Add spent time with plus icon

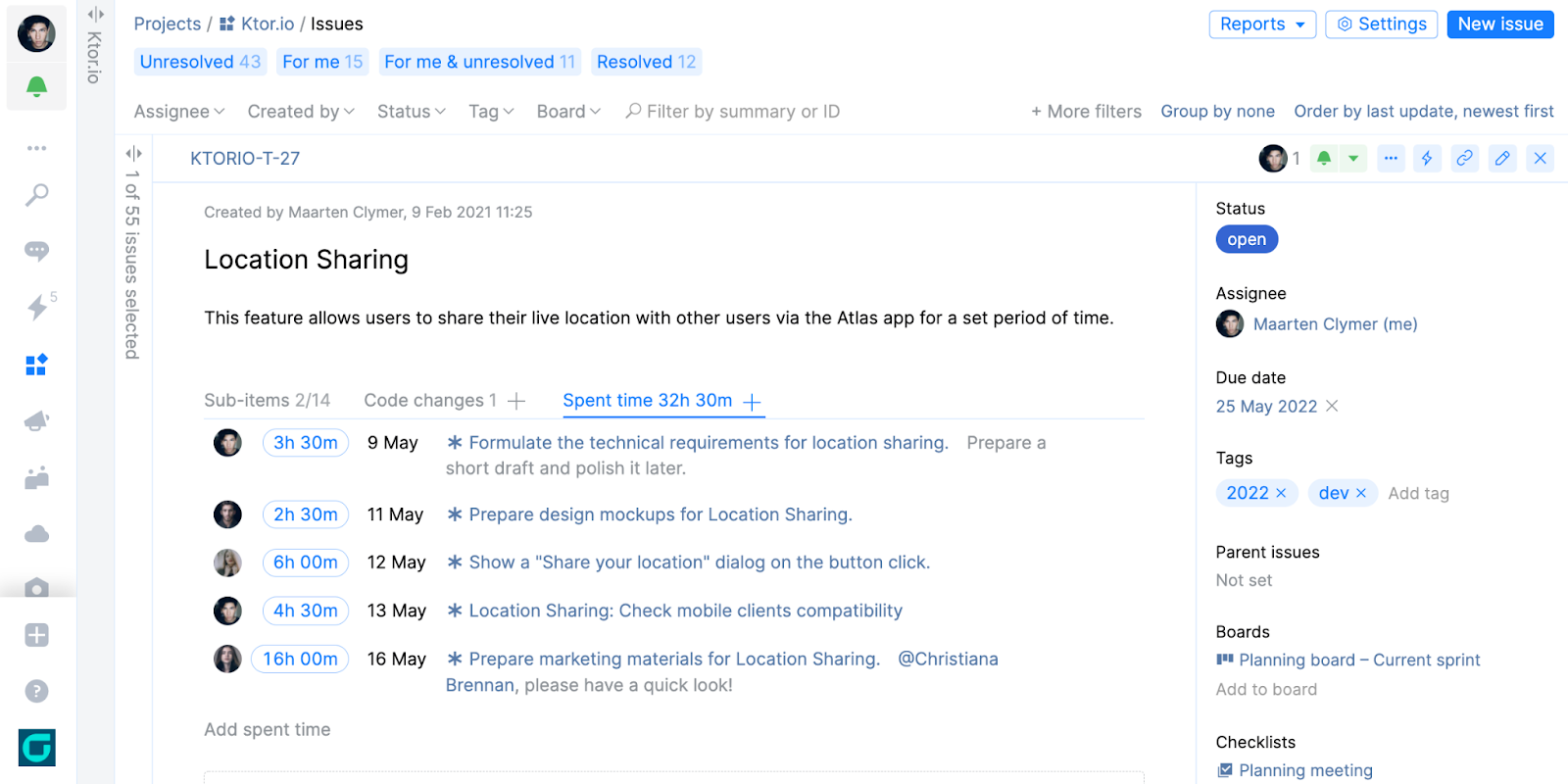click(752, 402)
